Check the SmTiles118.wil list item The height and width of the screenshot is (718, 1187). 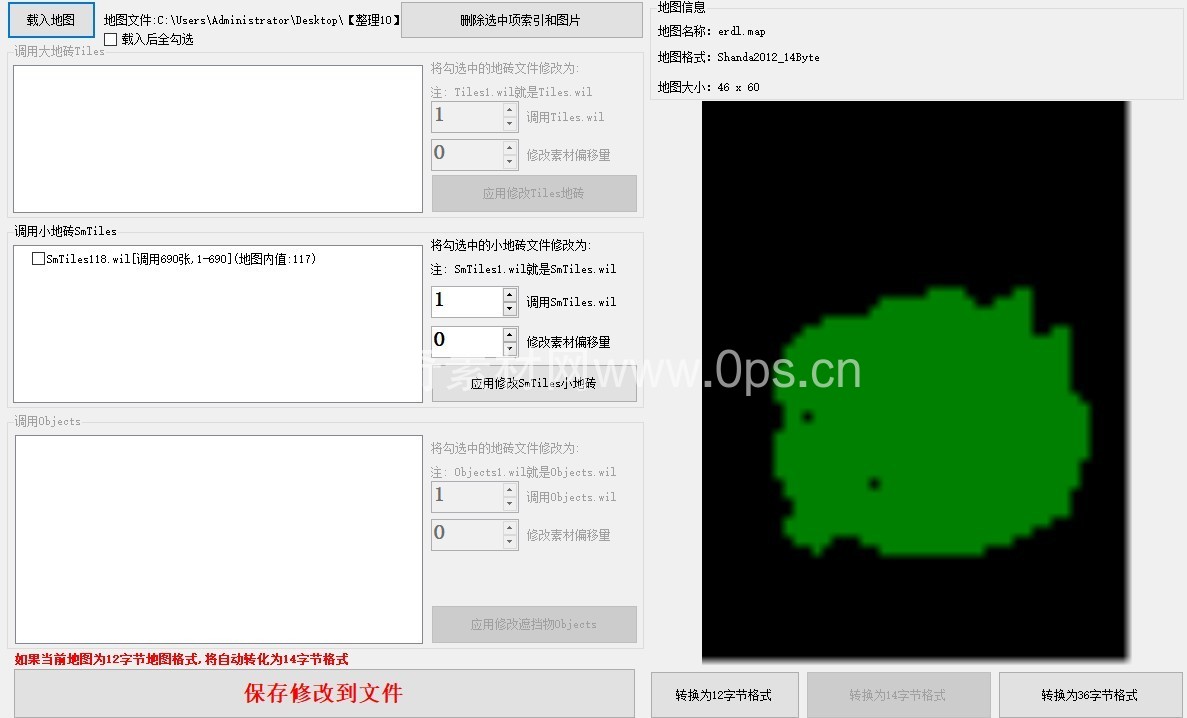coord(38,259)
